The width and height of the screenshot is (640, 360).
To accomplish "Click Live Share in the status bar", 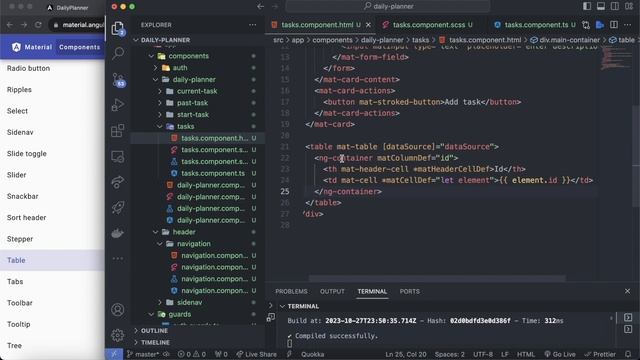I will [x=256, y=354].
